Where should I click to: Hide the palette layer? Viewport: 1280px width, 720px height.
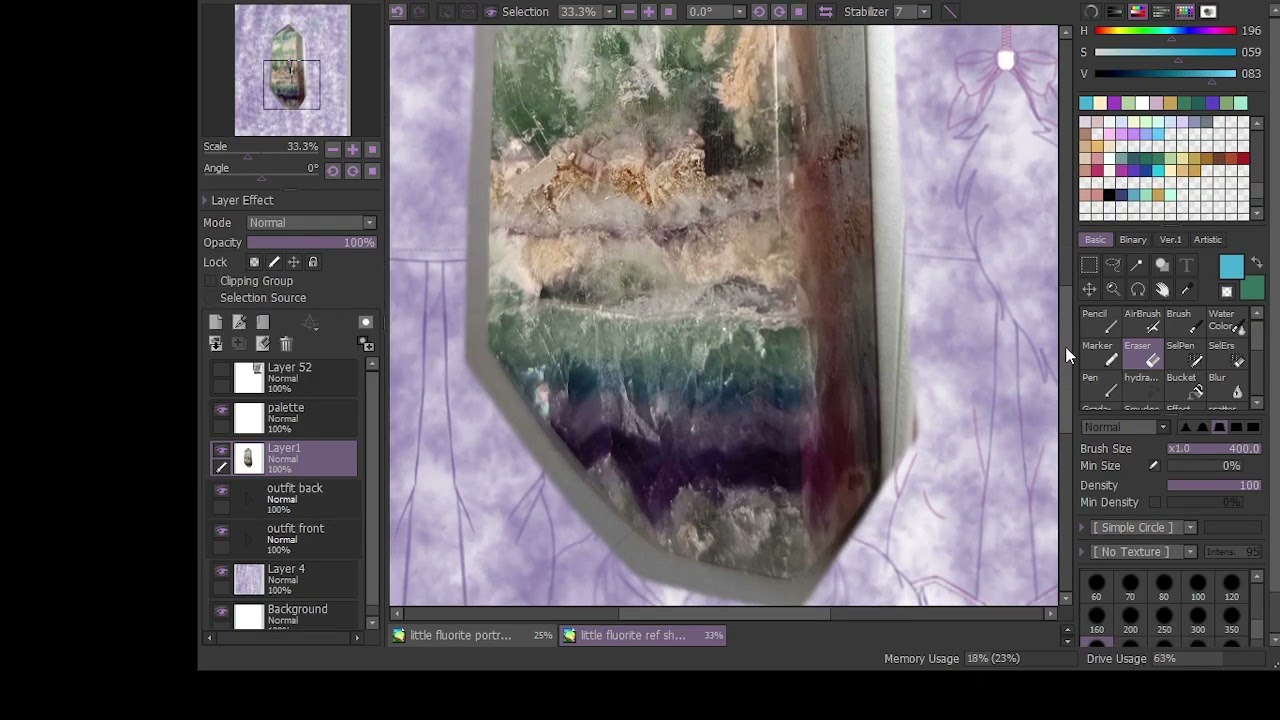(222, 410)
